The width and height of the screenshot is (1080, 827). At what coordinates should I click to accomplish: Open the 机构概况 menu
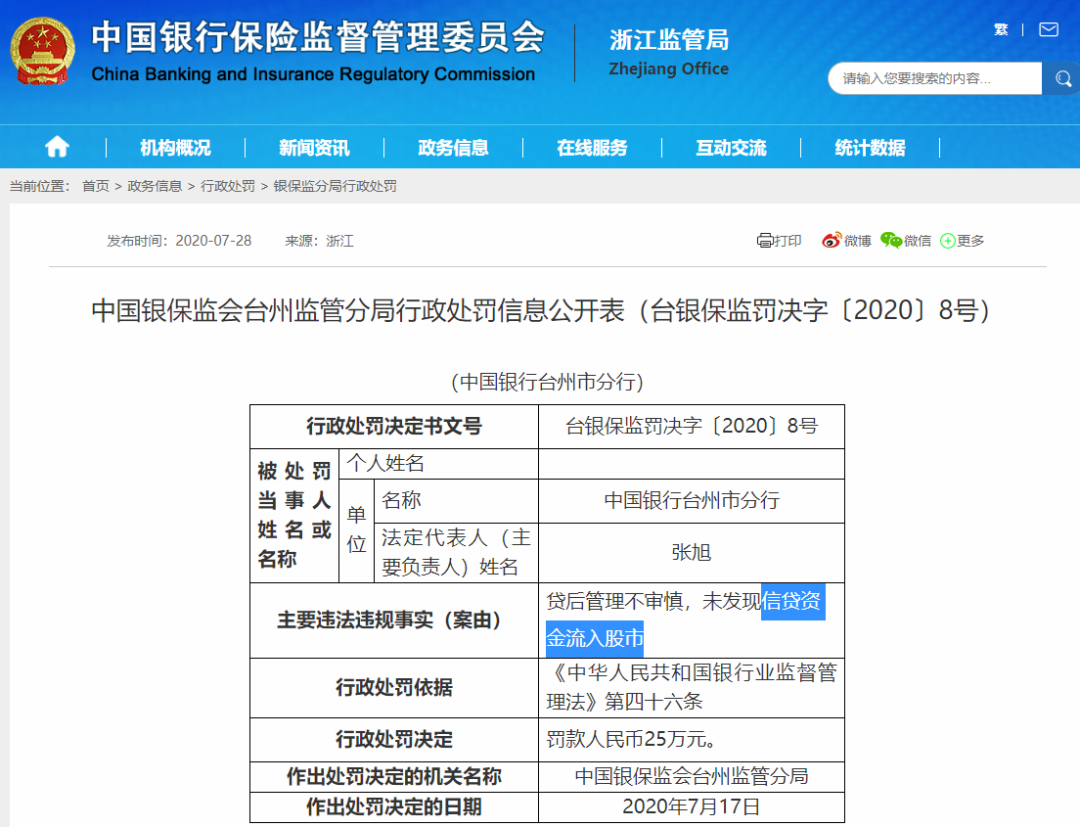pyautogui.click(x=175, y=148)
